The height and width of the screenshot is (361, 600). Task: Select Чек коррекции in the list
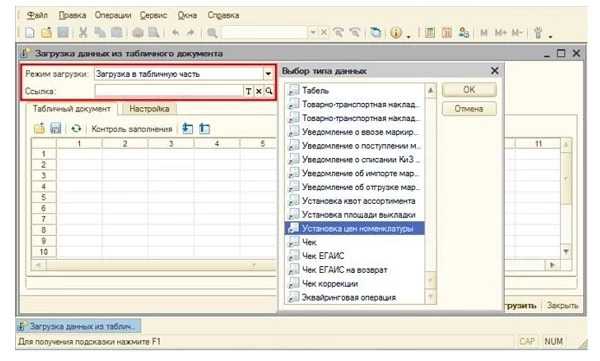pos(355,284)
